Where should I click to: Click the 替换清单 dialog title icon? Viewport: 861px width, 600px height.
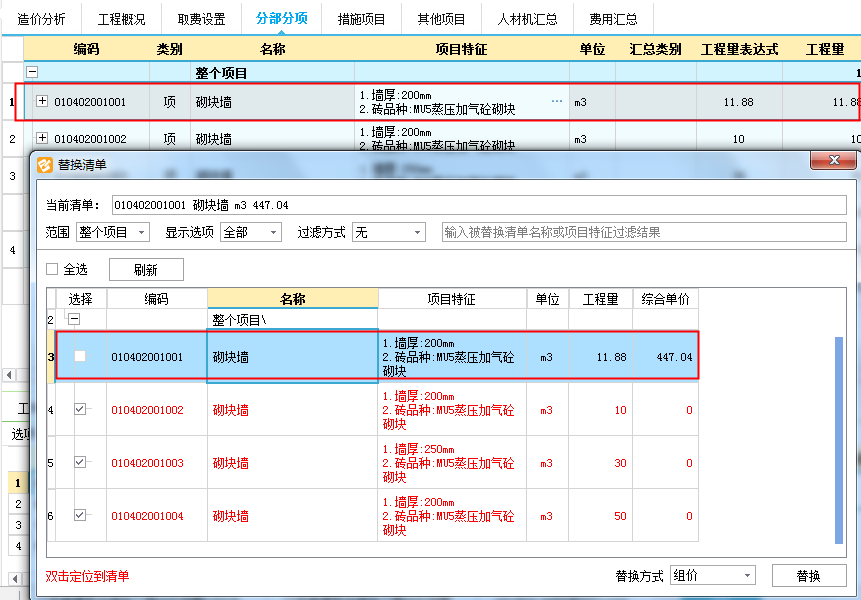tap(44, 165)
